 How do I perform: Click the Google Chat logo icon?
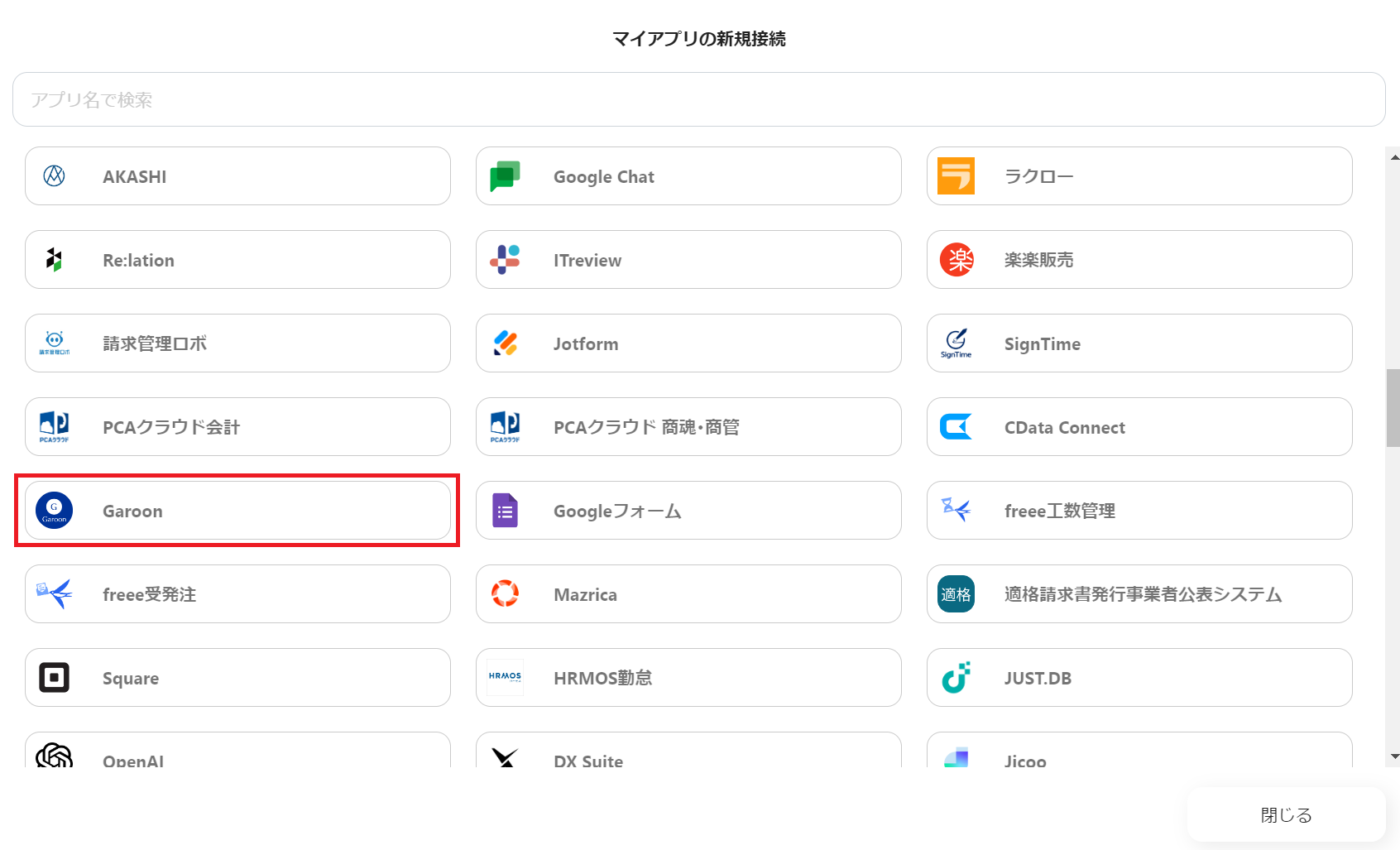click(505, 175)
